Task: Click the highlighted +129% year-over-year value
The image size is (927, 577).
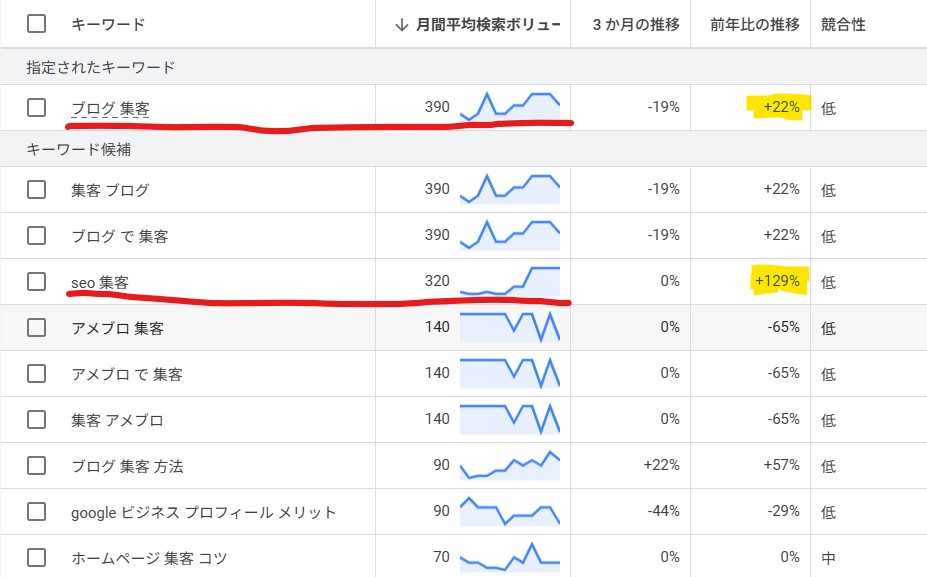Action: coord(778,281)
